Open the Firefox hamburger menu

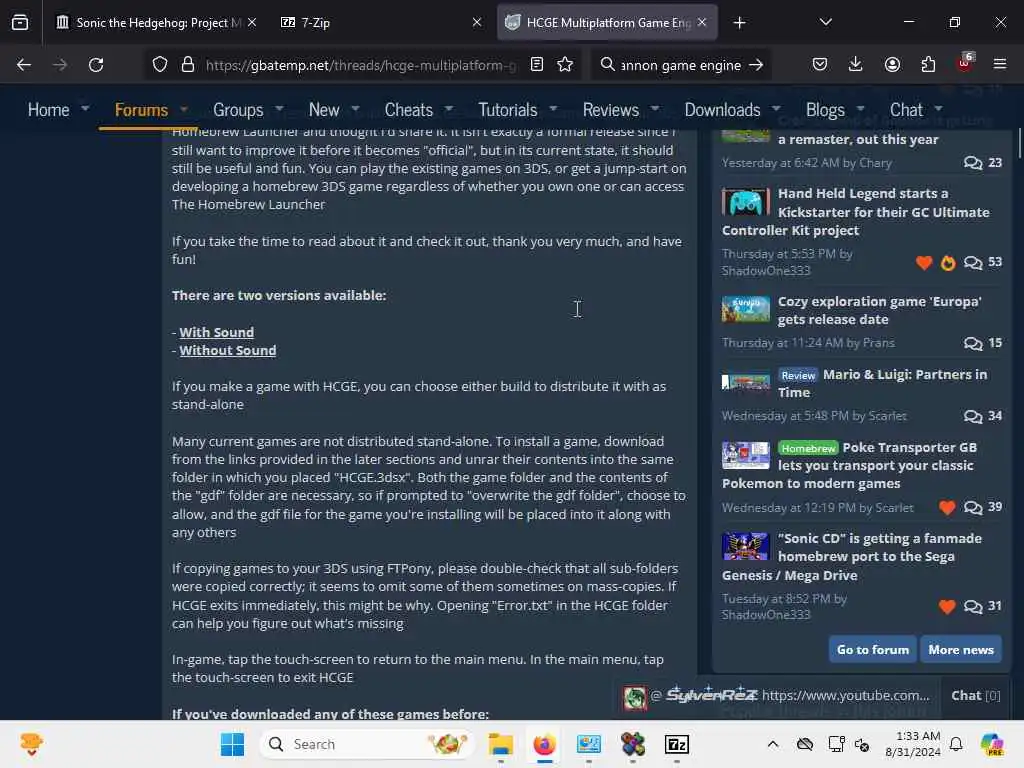[x=1000, y=64]
